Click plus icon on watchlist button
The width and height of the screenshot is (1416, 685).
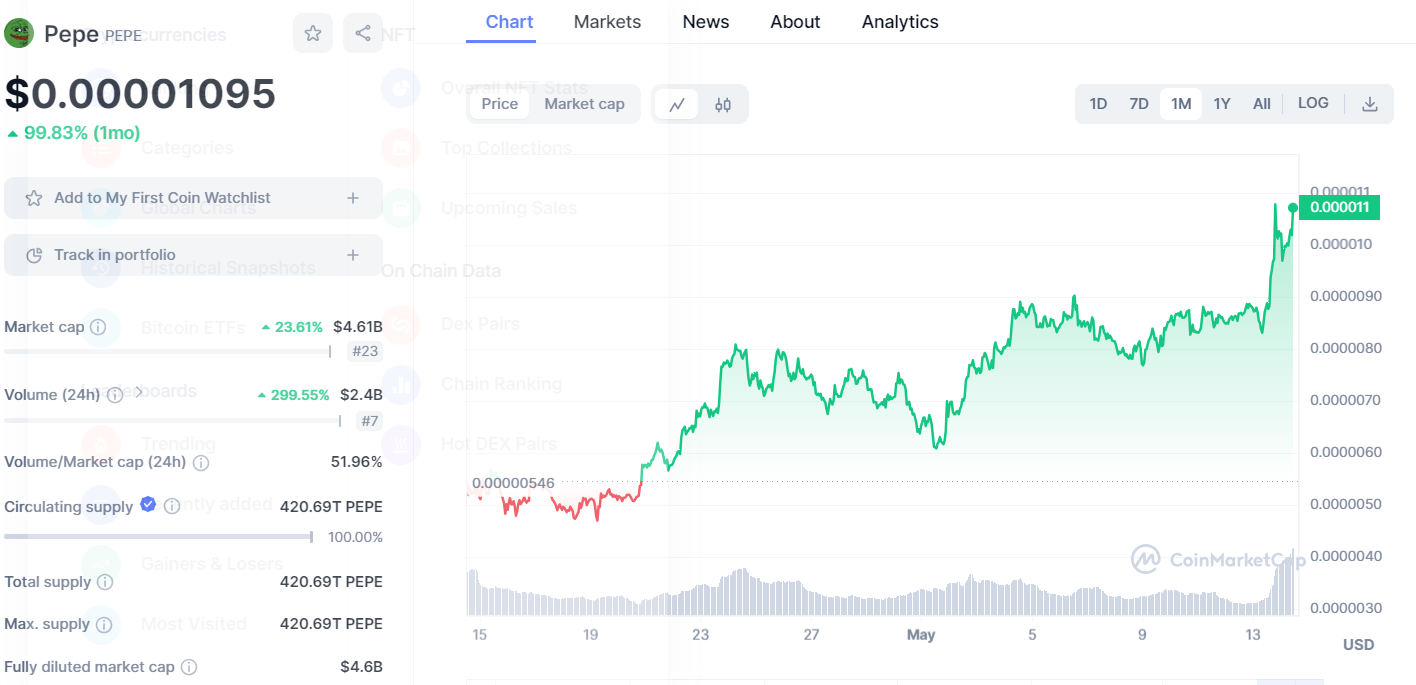[353, 198]
